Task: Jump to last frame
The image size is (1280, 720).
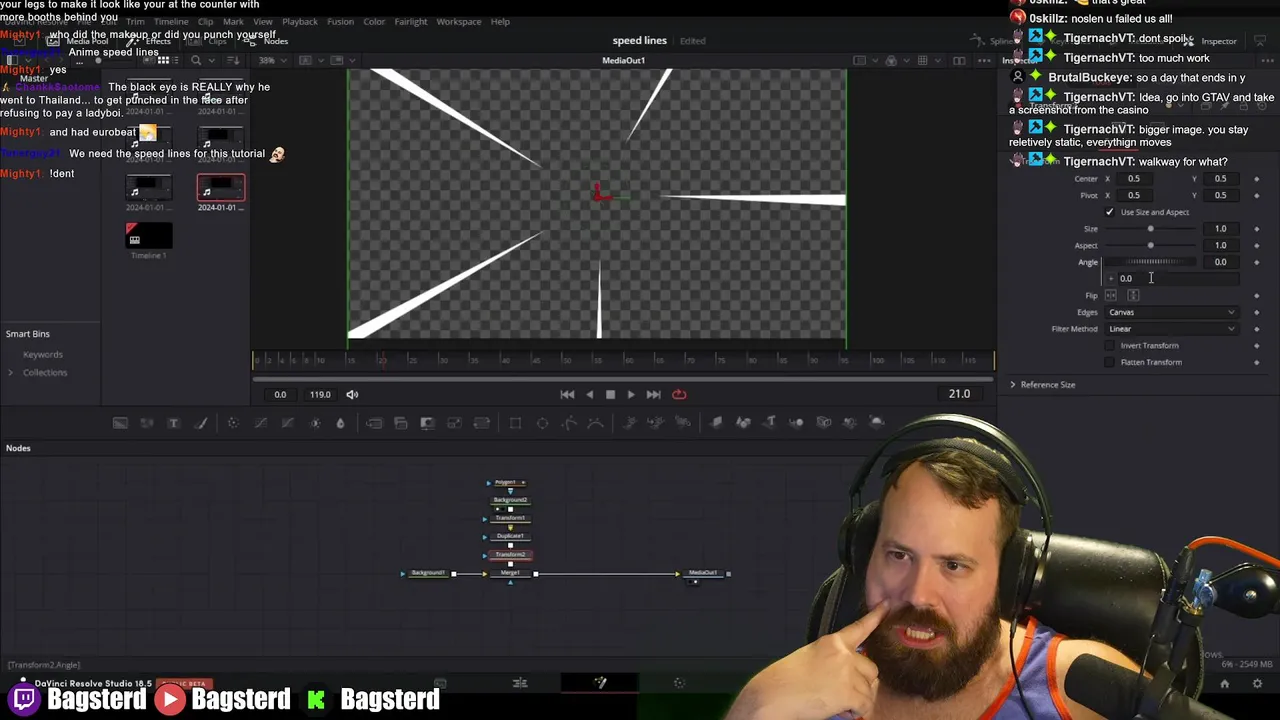Action: [653, 394]
